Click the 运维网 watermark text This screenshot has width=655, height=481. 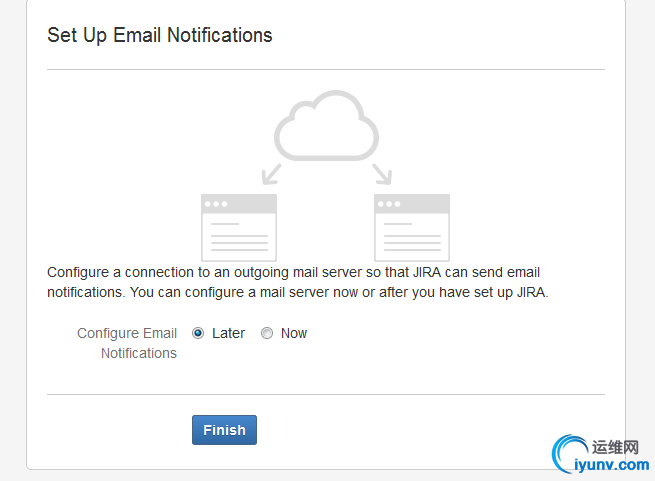point(615,447)
